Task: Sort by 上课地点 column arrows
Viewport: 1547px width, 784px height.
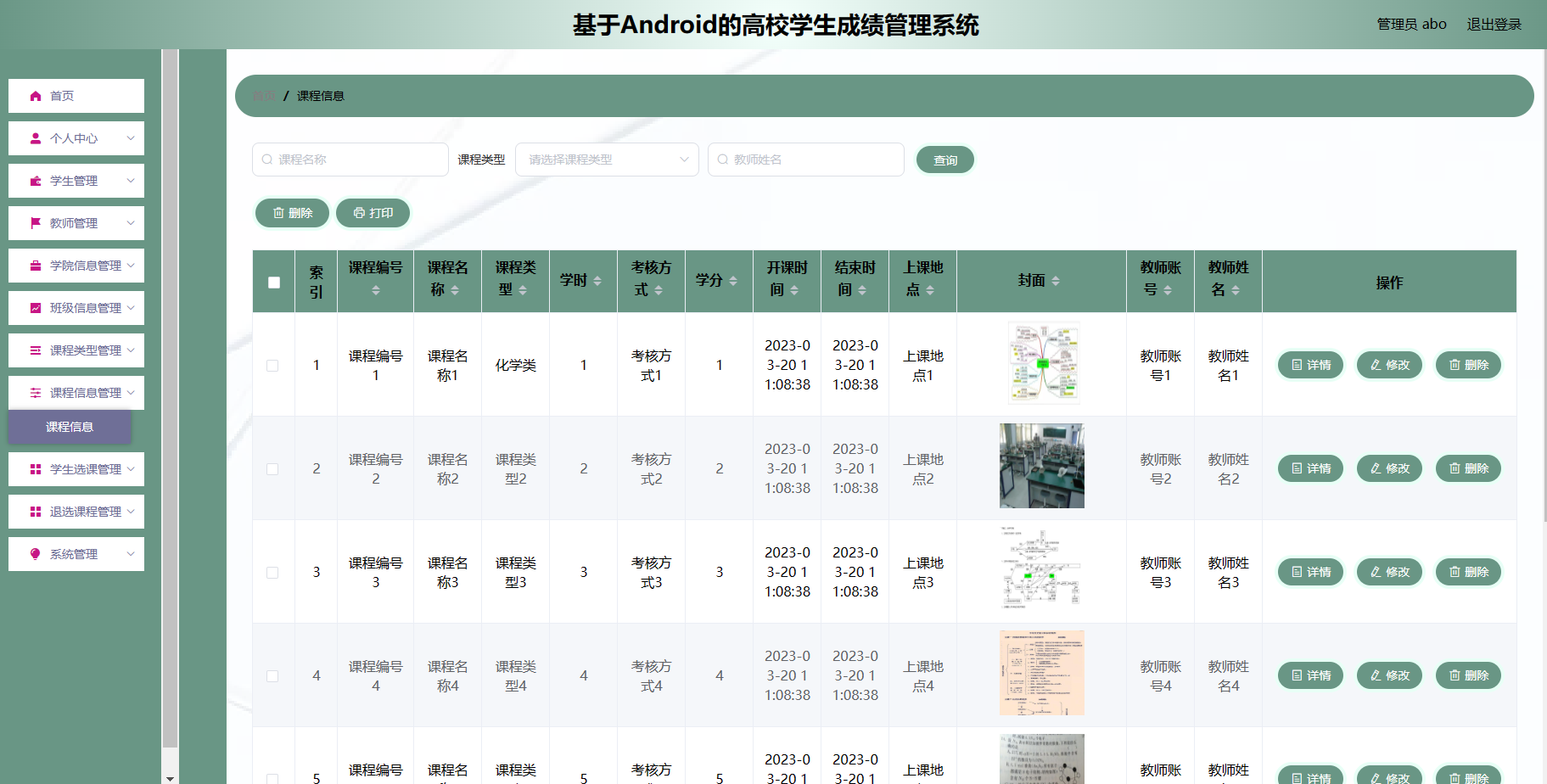Action: pos(930,290)
